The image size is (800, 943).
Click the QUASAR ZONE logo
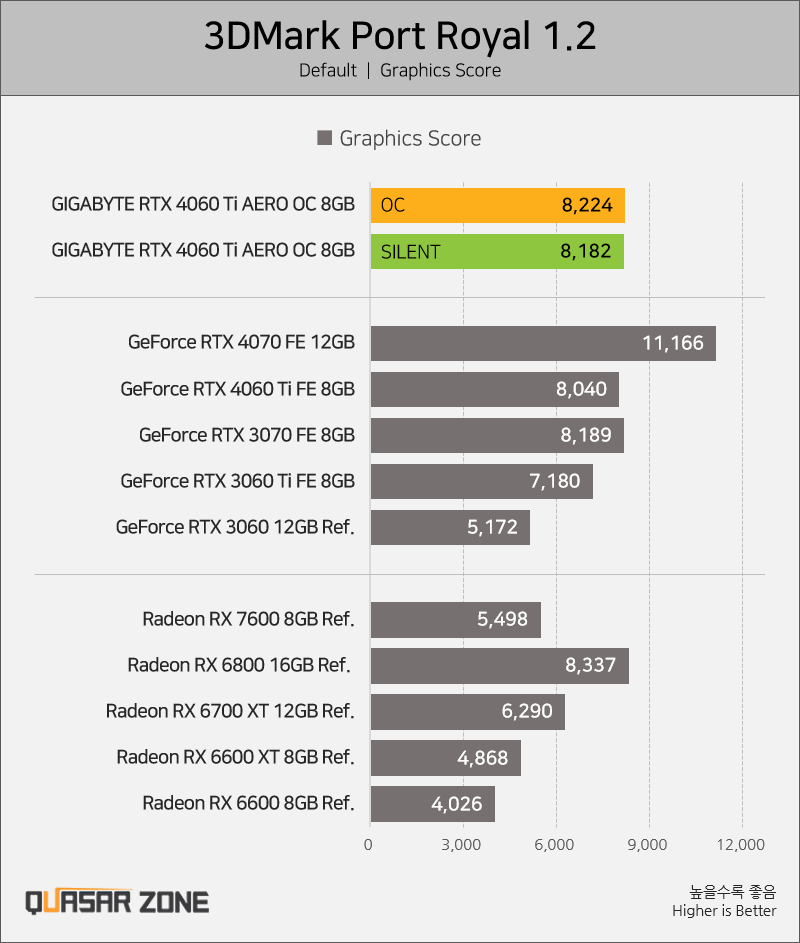117,902
